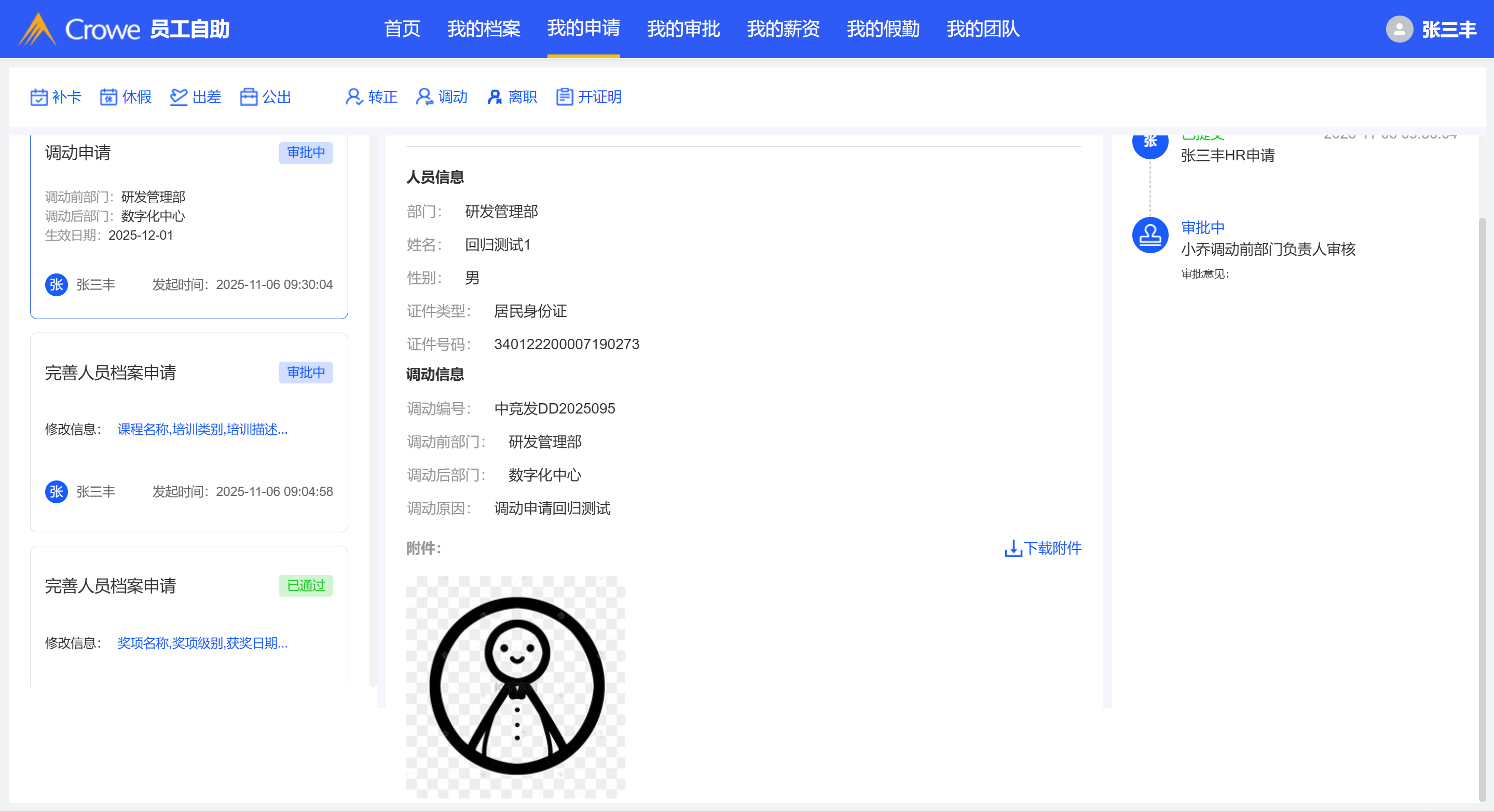Click the 公出 briefcase icon
The image size is (1494, 812).
coord(249,97)
